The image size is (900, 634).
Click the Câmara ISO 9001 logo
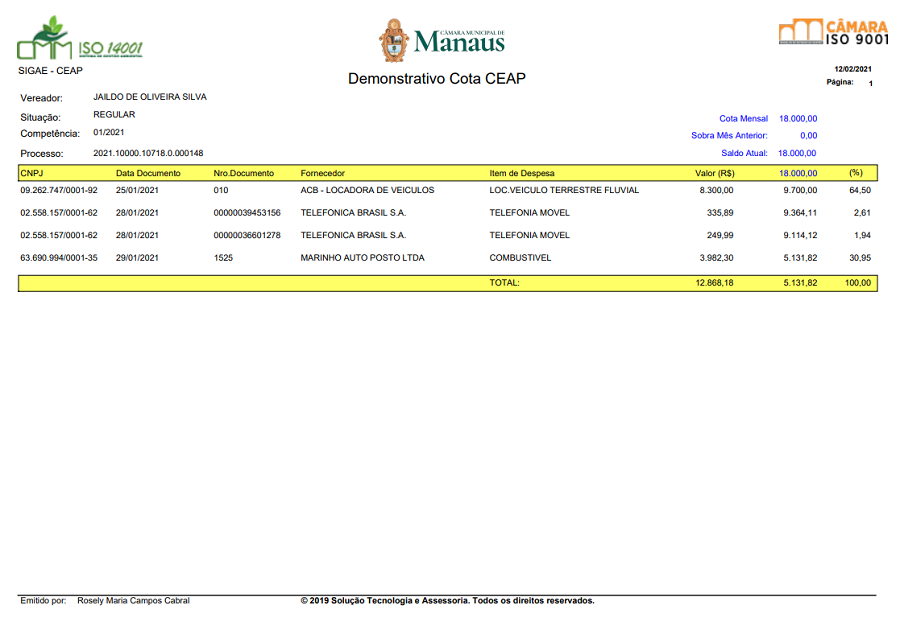[x=833, y=32]
